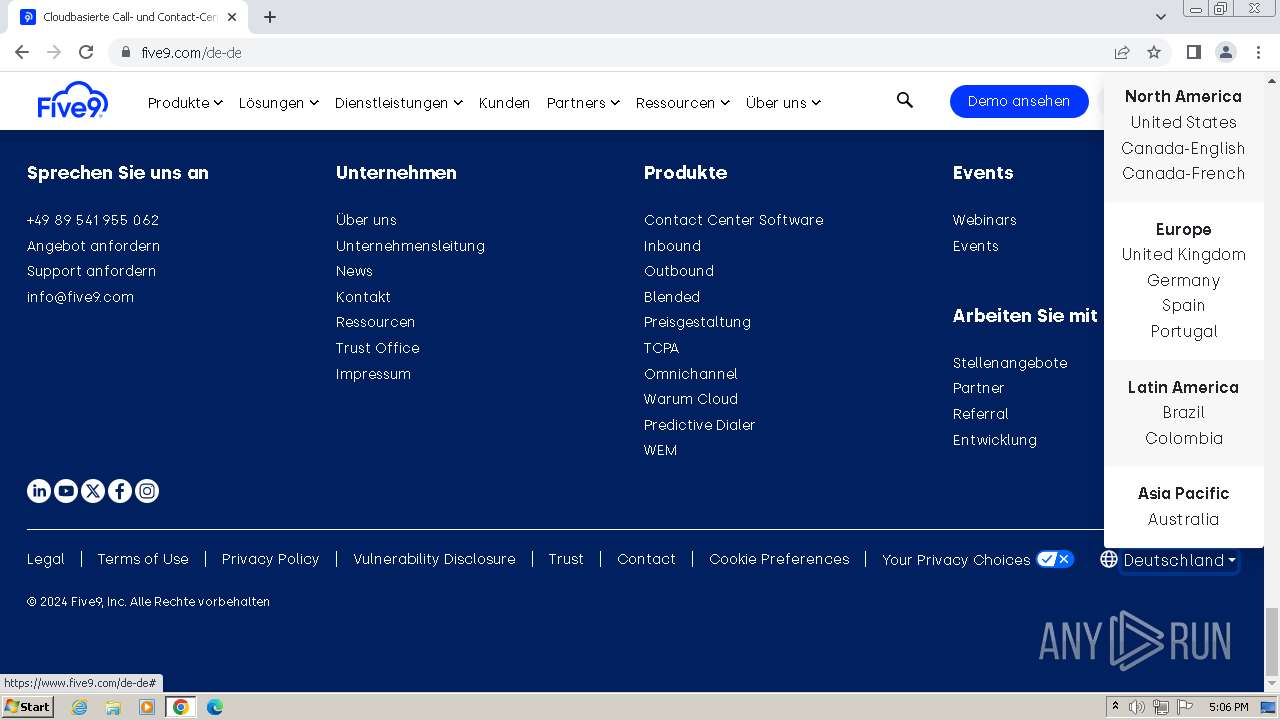Screen dimensions: 1280x720
Task: Click the volume speaker icon in system tray
Action: 1137,707
